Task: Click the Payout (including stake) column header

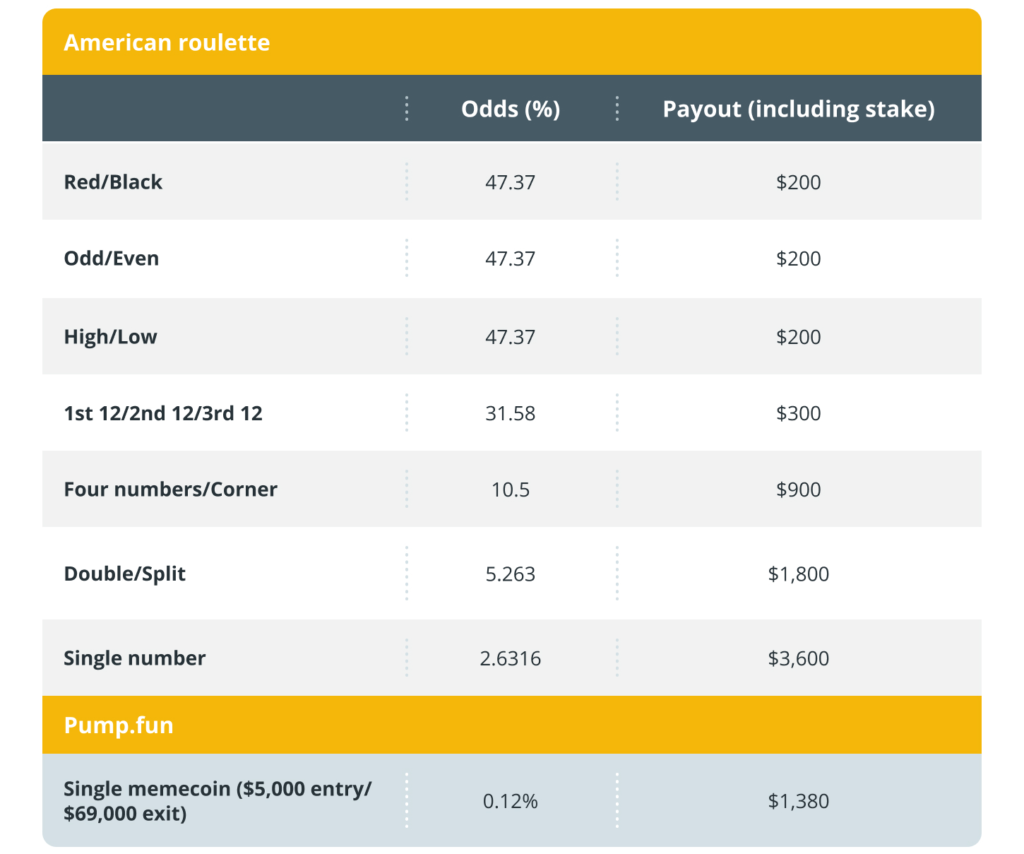Action: pos(798,109)
